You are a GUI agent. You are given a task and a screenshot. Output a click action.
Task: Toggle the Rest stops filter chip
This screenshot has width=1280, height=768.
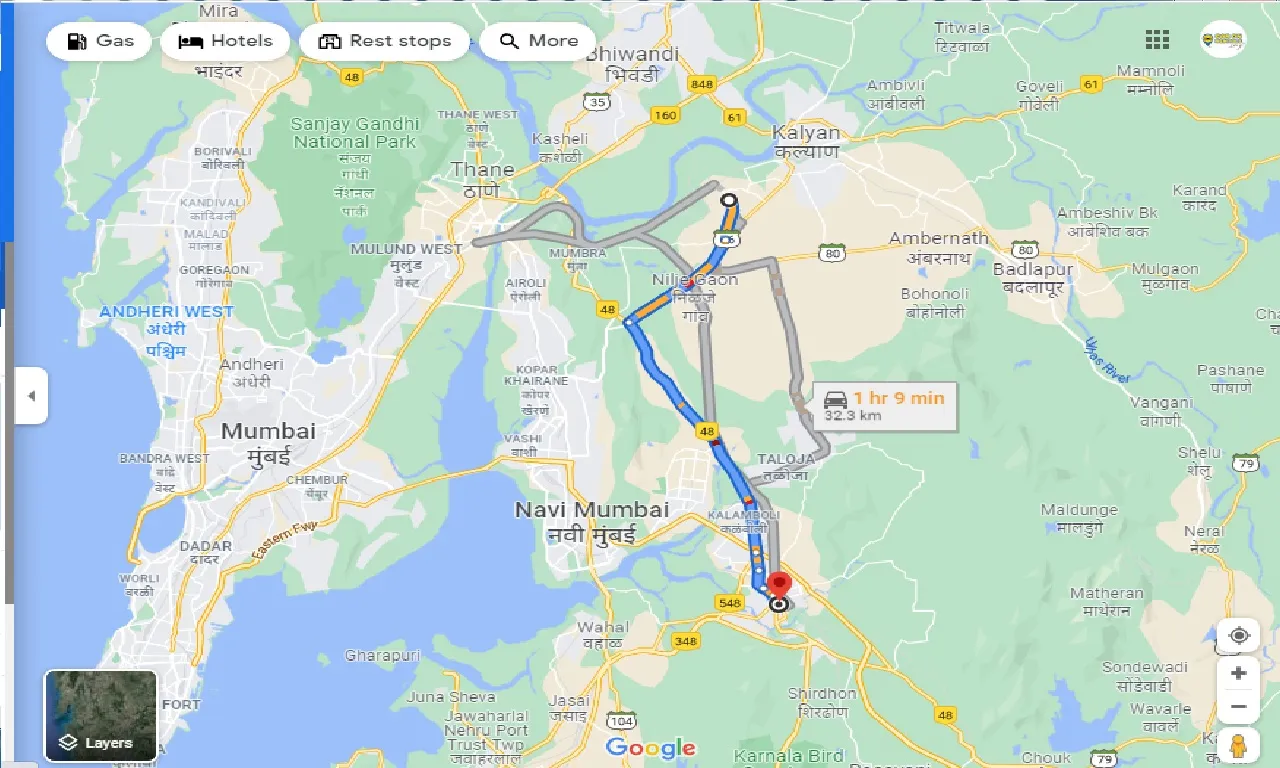click(384, 41)
